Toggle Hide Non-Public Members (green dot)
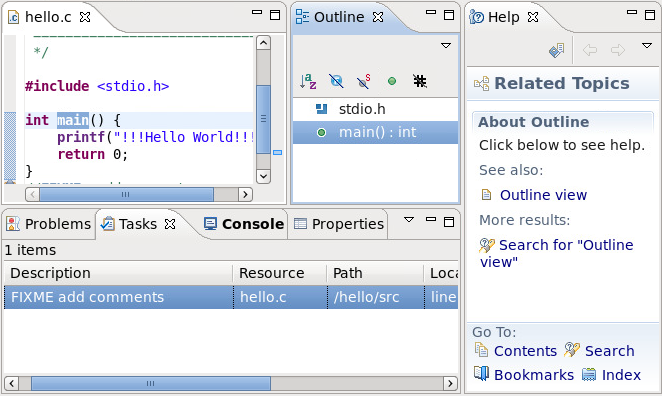Screen dimensions: 662x396 (392, 81)
